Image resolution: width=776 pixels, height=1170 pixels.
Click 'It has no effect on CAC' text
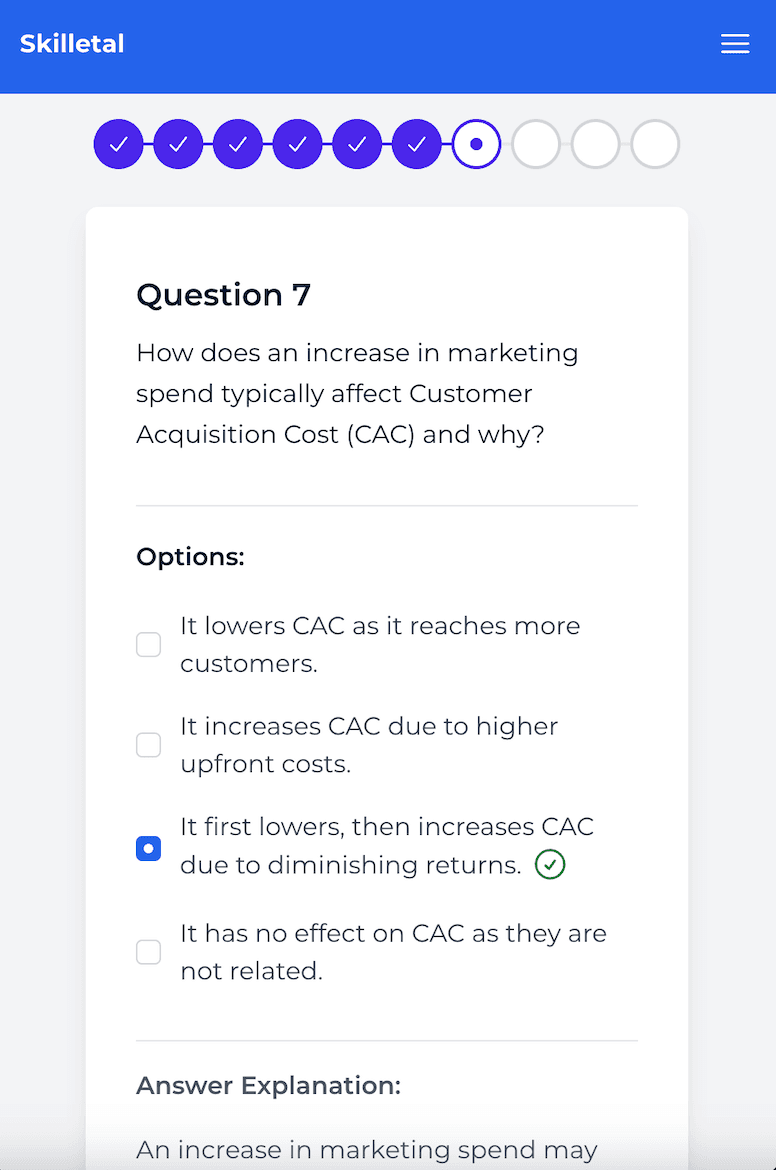(x=392, y=934)
